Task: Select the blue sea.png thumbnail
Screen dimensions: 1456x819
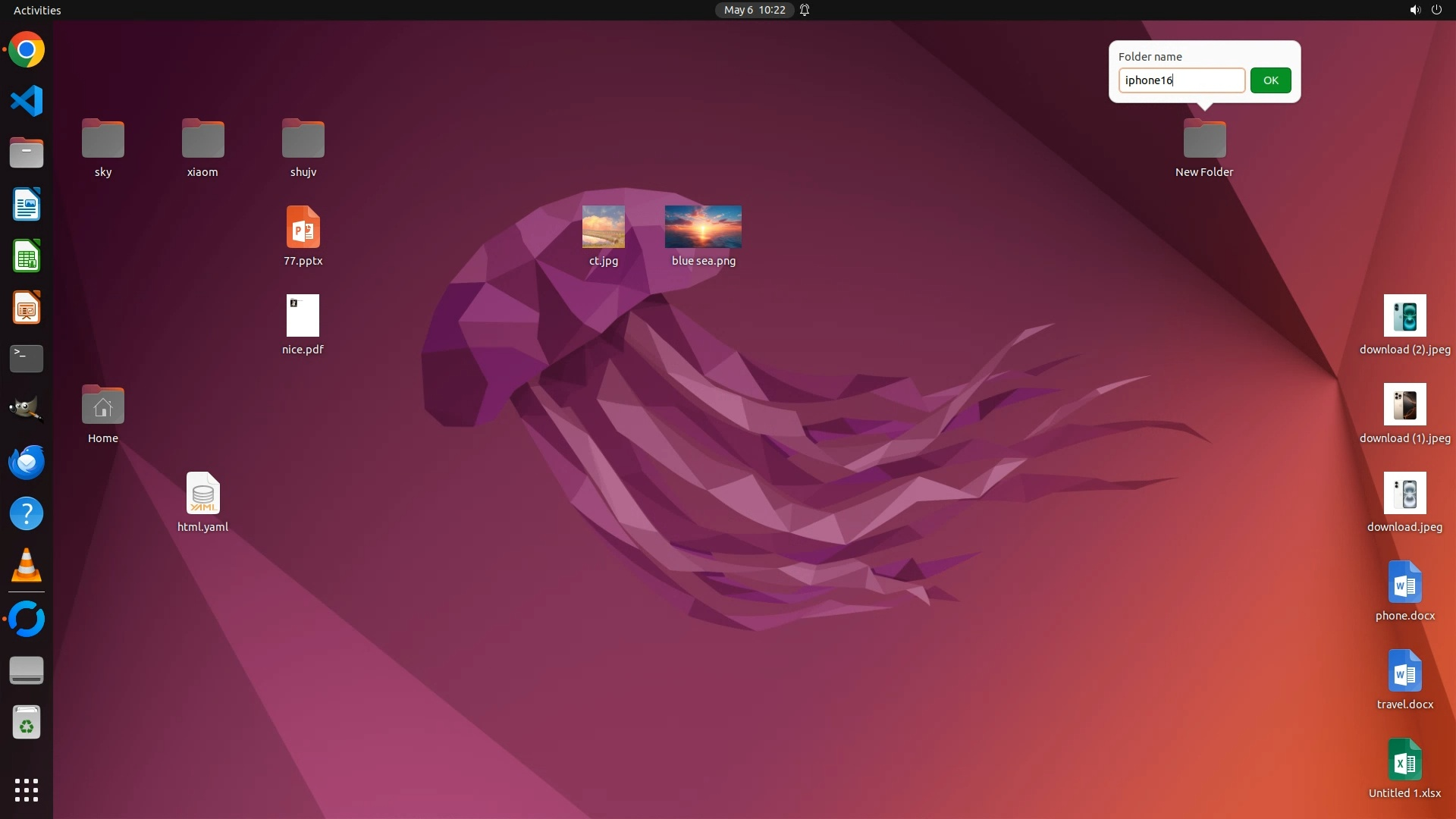Action: tap(703, 227)
